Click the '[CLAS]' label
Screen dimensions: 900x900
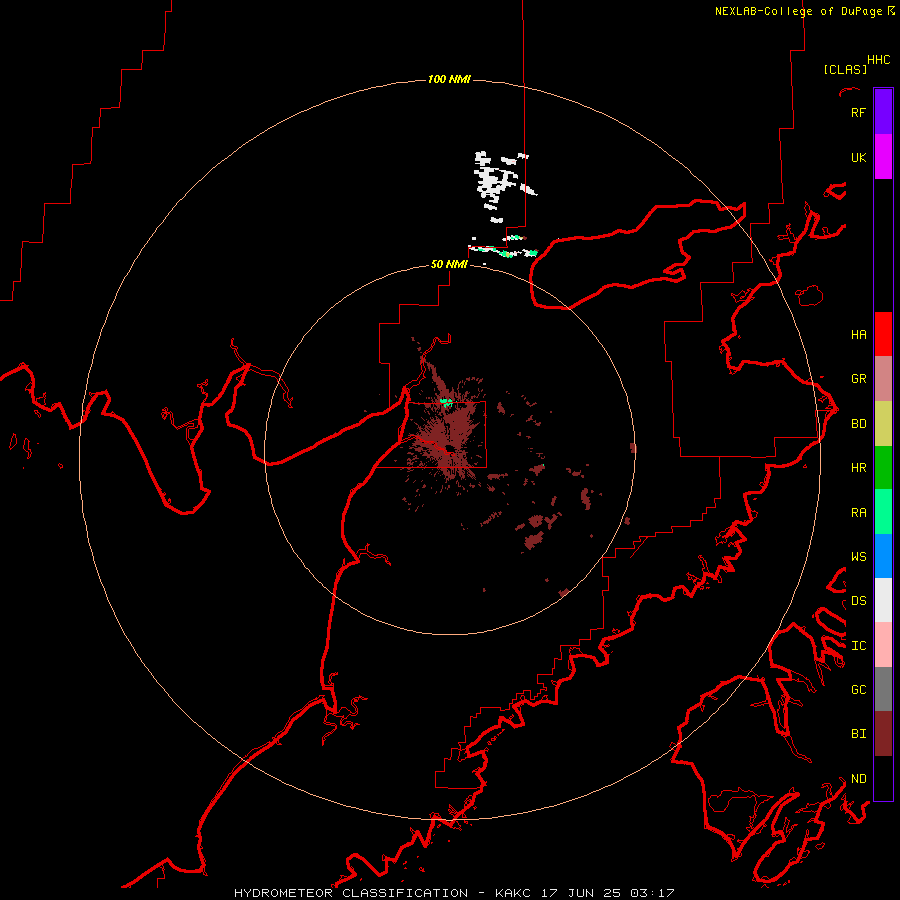(x=845, y=69)
